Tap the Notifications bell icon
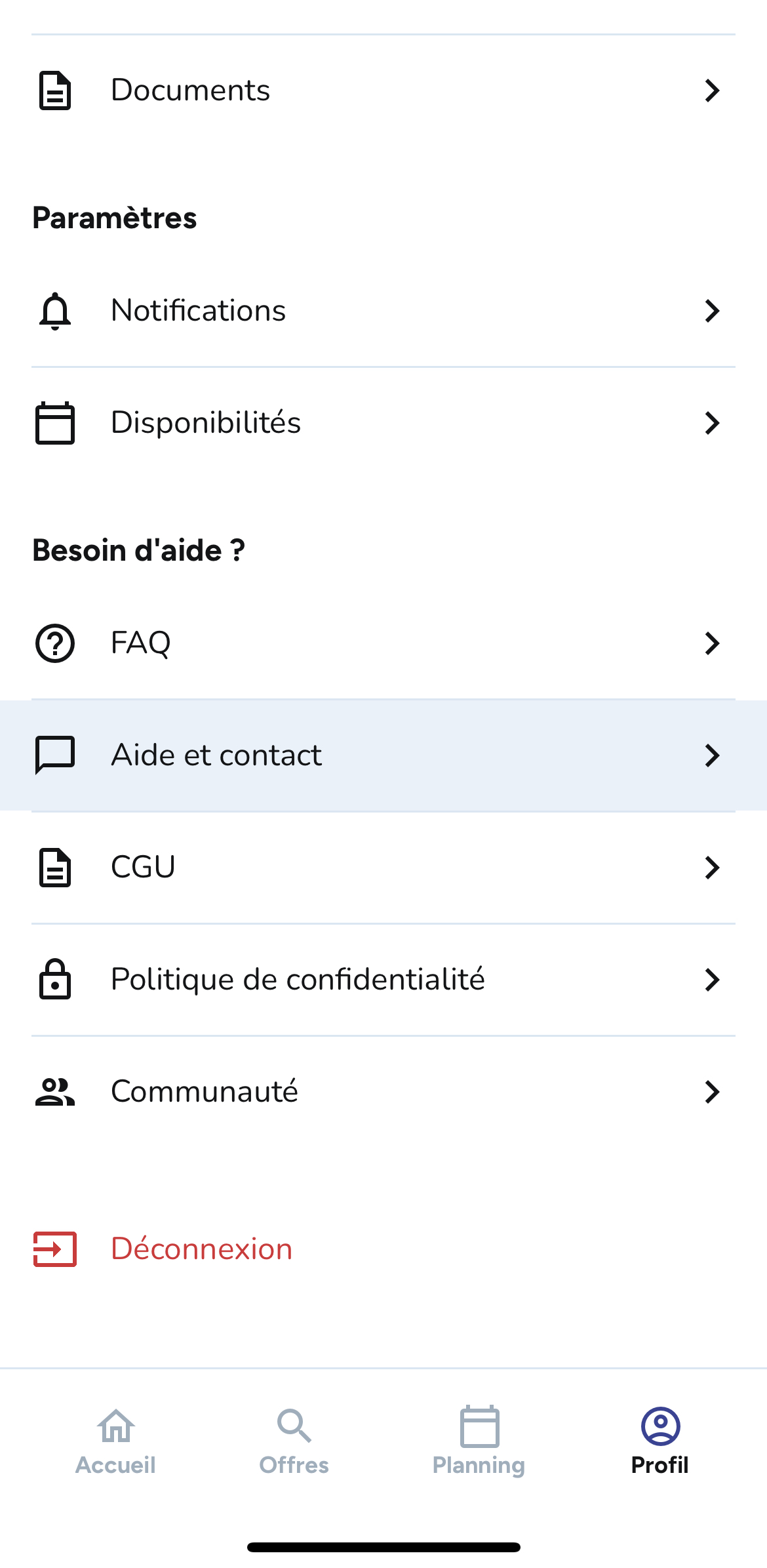The image size is (767, 1568). [x=55, y=311]
